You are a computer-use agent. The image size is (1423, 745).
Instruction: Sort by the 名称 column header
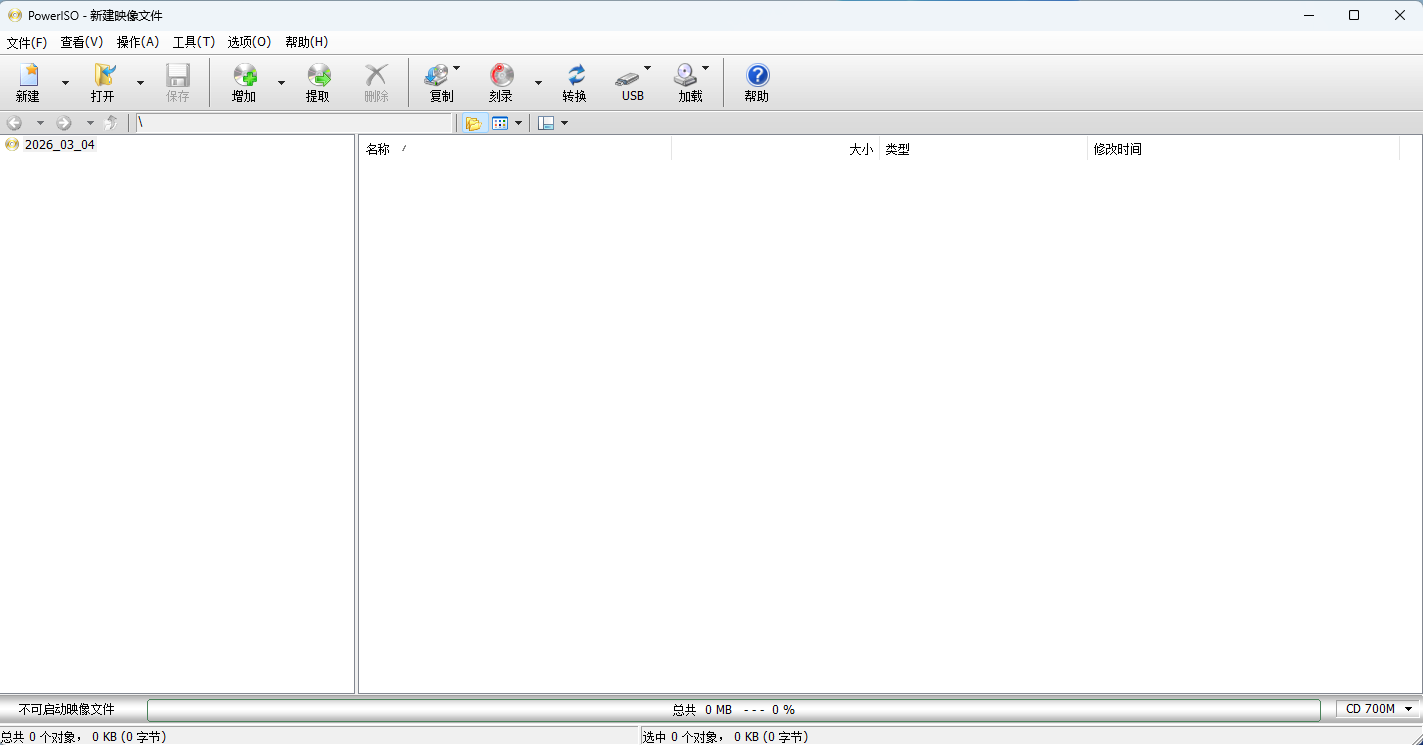pos(515,149)
